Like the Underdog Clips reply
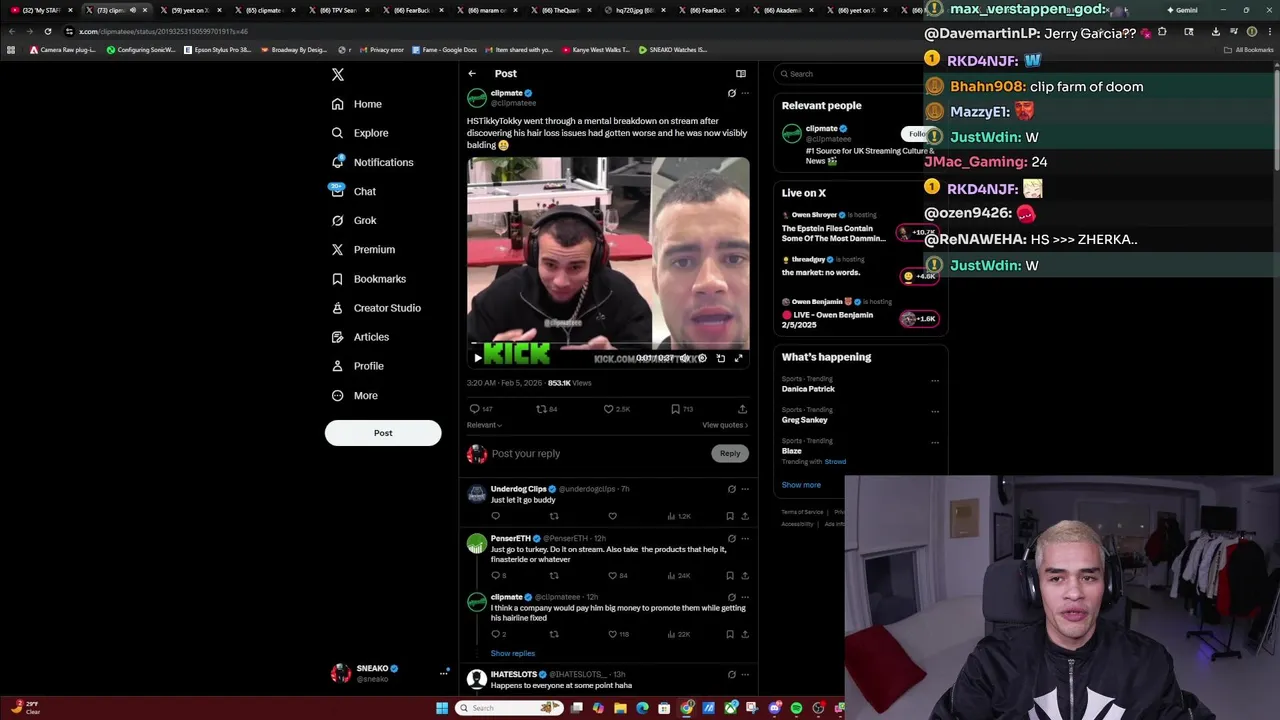1280x720 pixels. [612, 516]
